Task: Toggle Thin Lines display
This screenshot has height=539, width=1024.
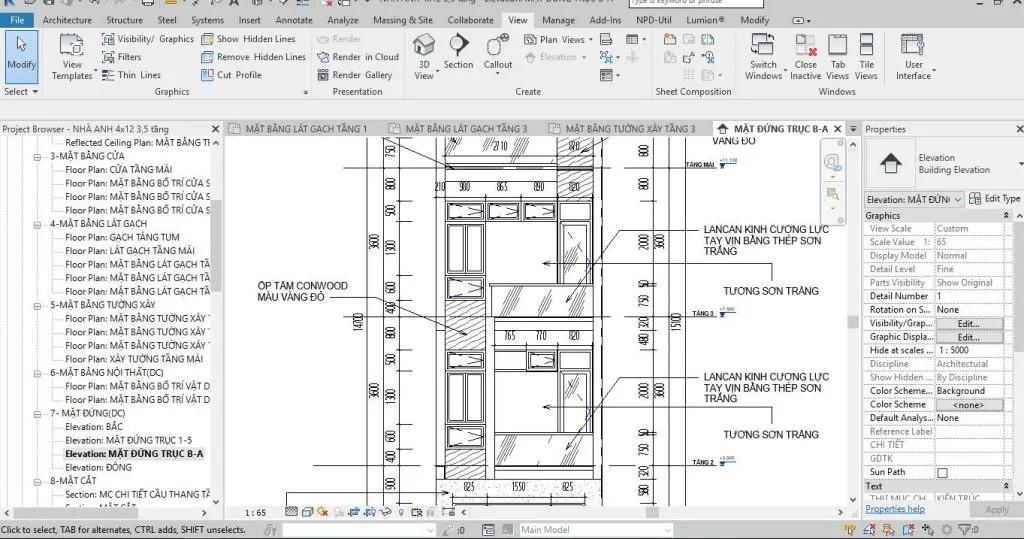Action: [x=132, y=74]
